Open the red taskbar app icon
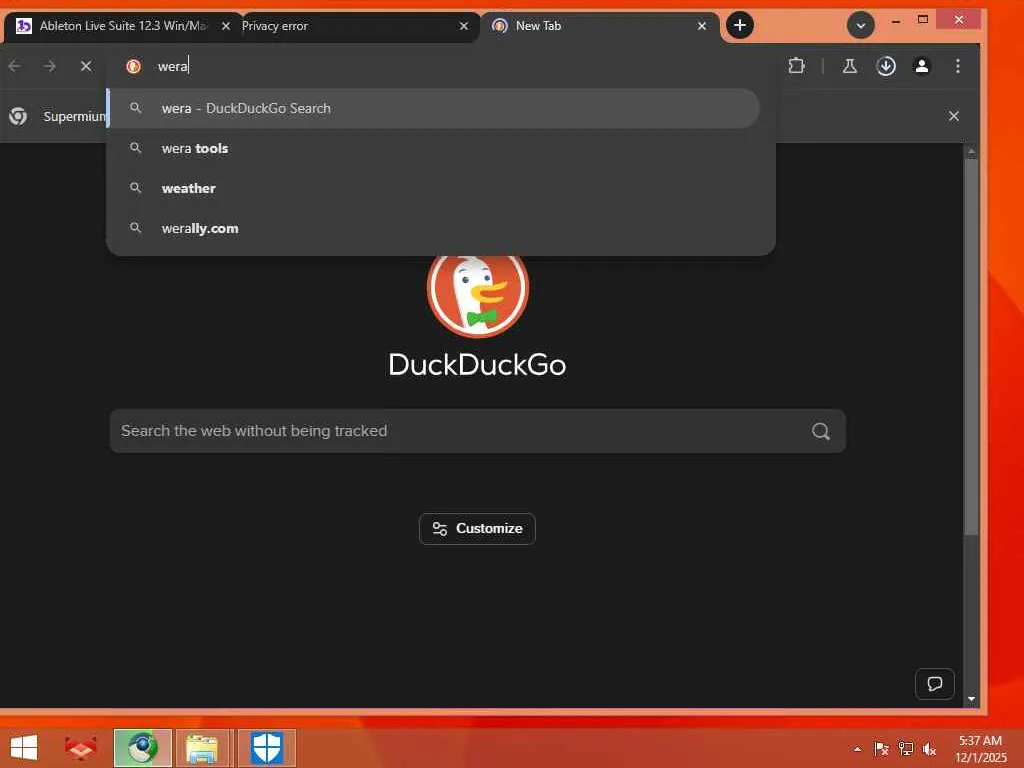 point(80,748)
